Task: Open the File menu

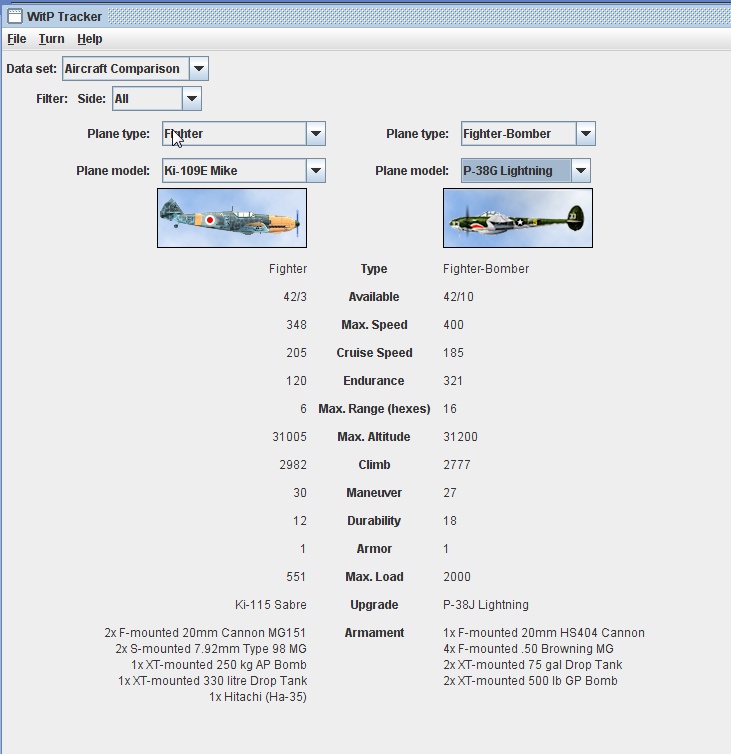Action: click(x=17, y=39)
